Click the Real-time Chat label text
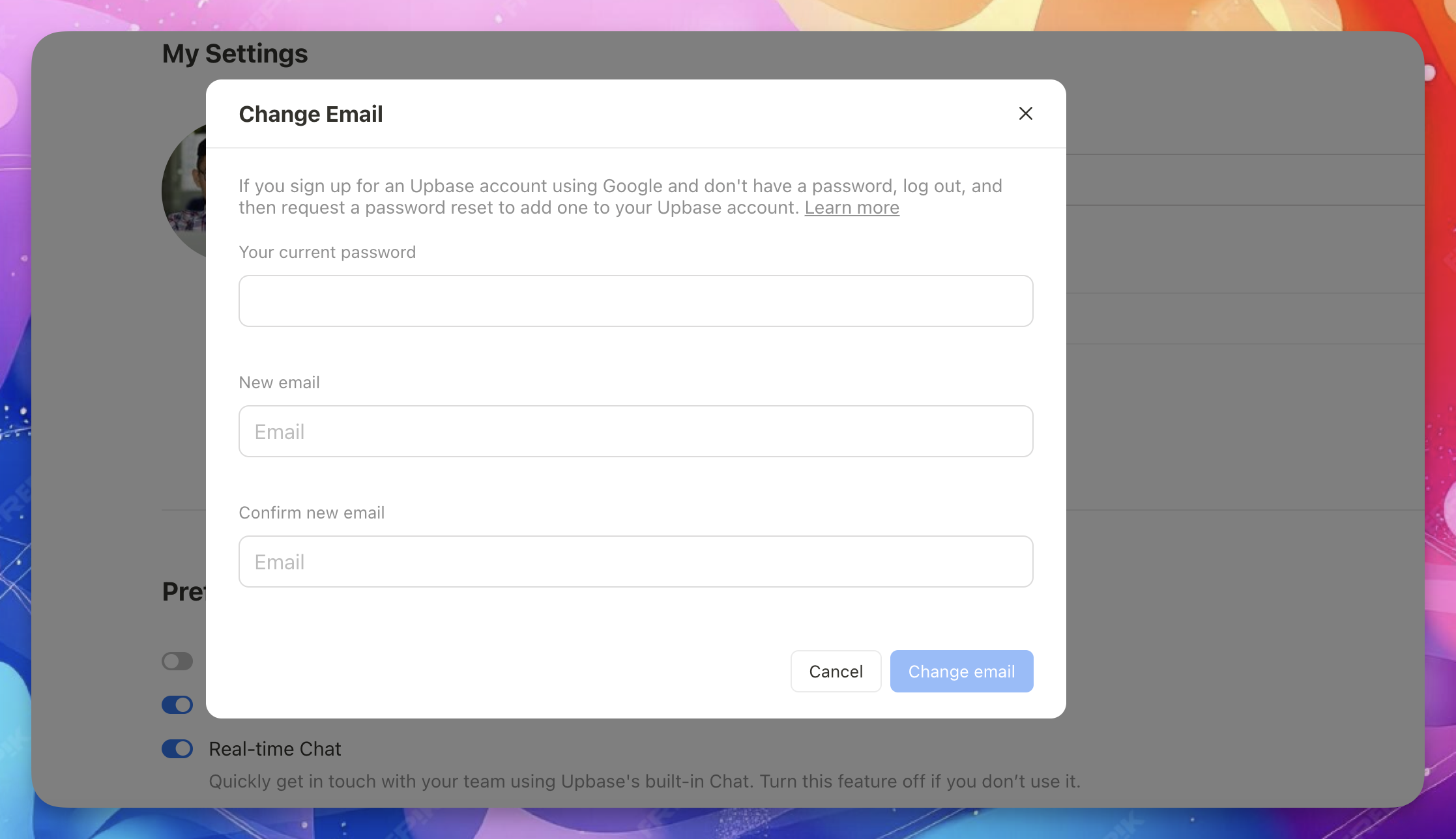Image resolution: width=1456 pixels, height=839 pixels. (x=274, y=749)
